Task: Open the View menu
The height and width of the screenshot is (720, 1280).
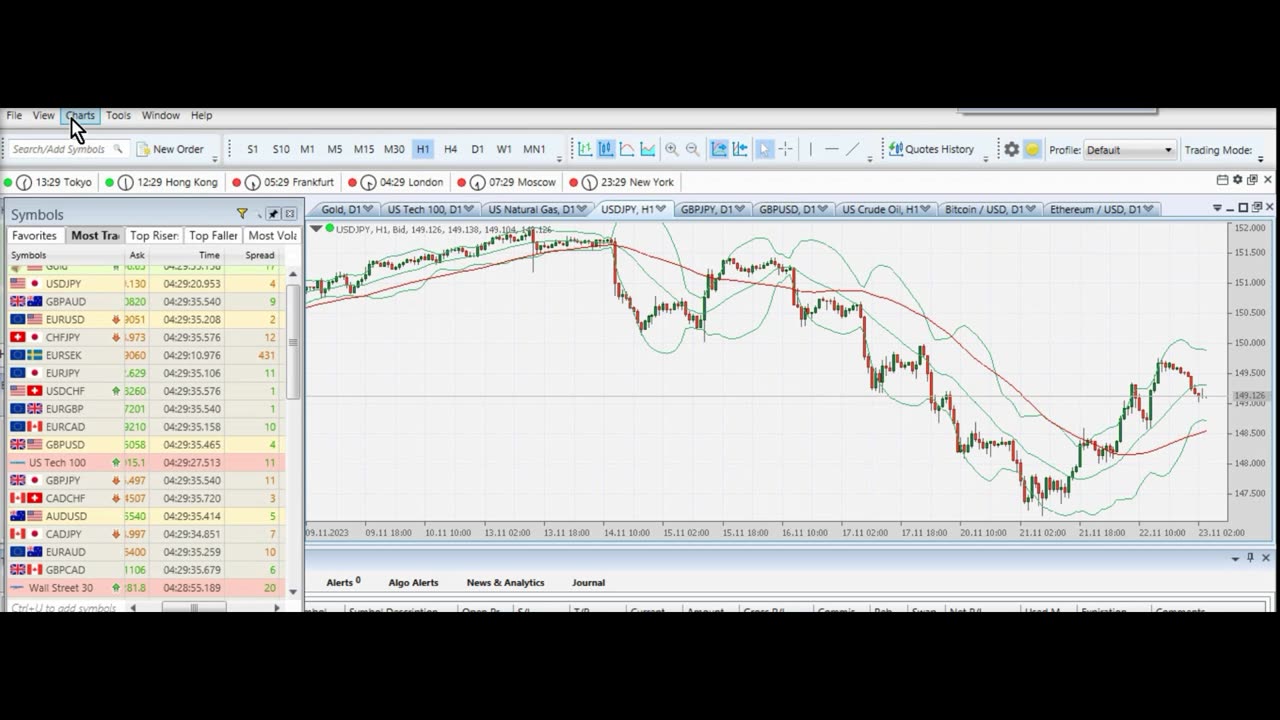Action: pos(43,115)
